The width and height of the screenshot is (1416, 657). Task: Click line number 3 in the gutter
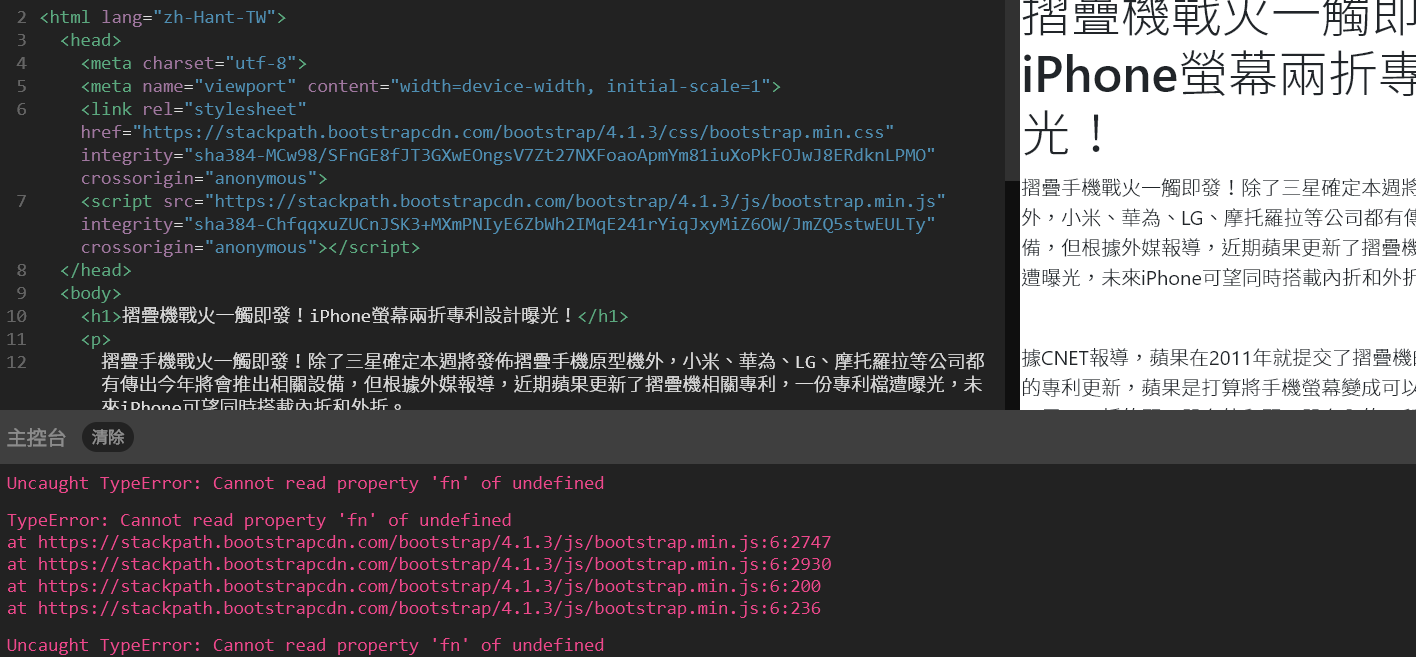[21, 40]
